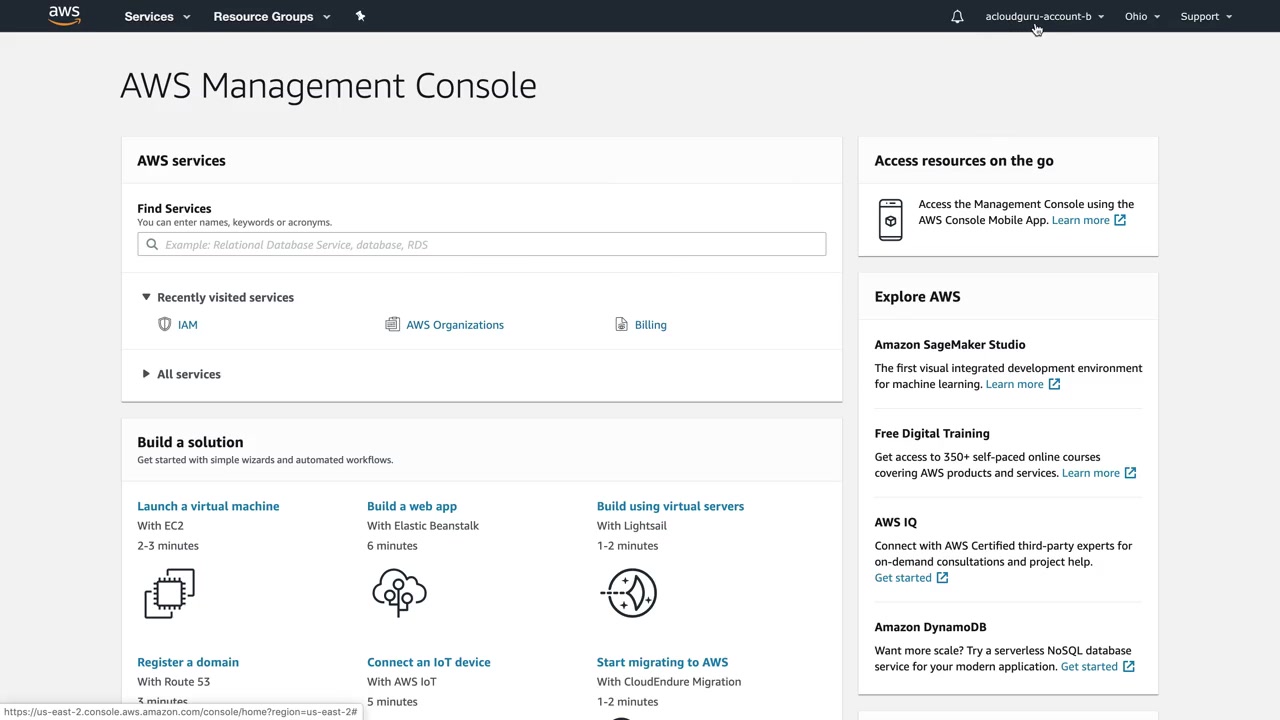Click the mobile app phone icon
Screen dimensions: 1280x720
coord(890,219)
